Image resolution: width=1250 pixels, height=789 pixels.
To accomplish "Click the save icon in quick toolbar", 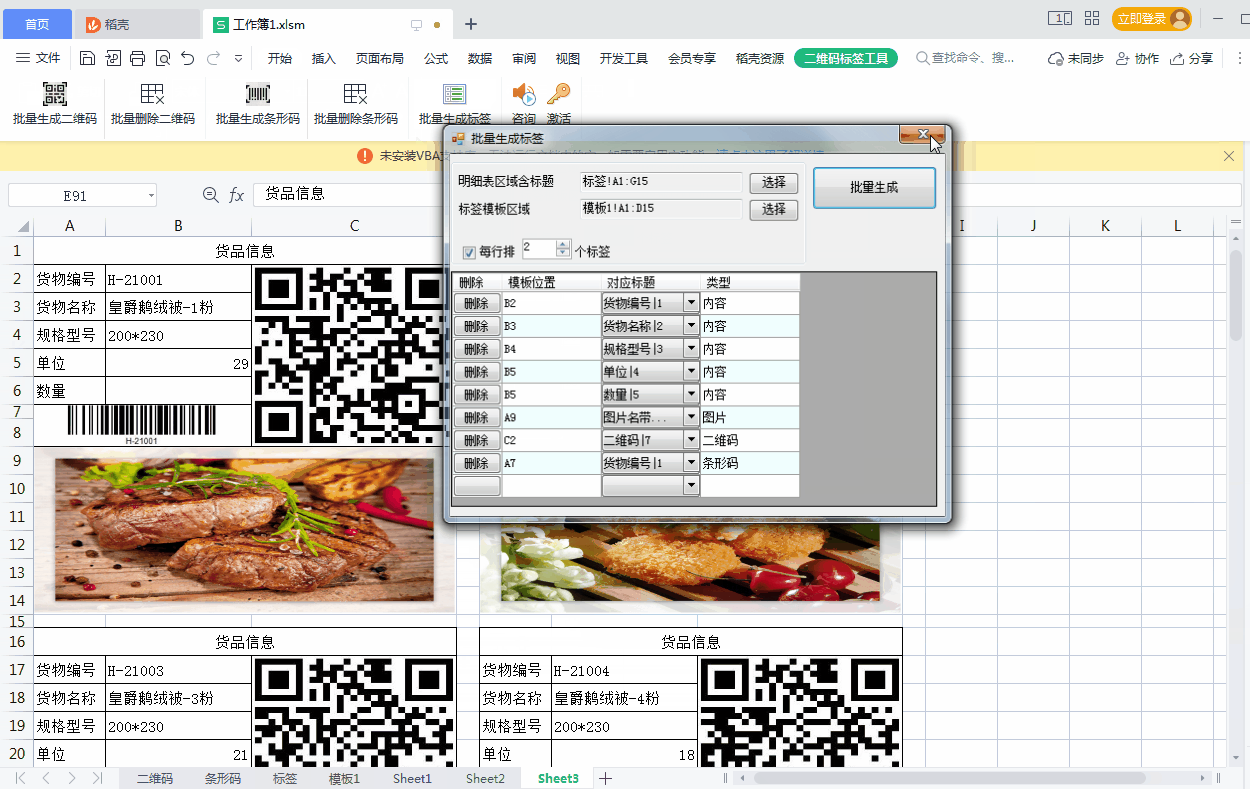I will tap(87, 59).
